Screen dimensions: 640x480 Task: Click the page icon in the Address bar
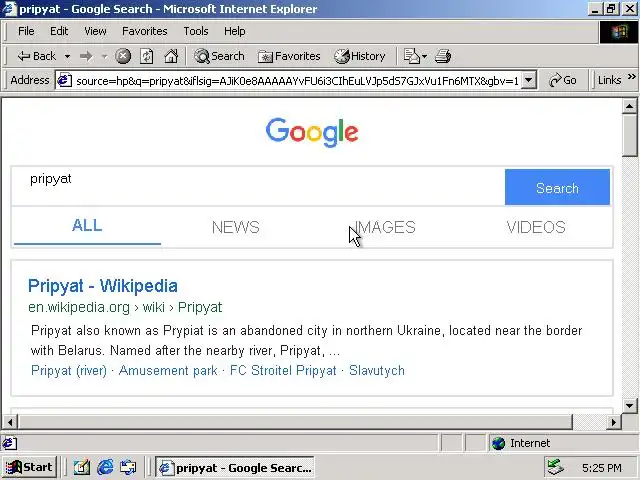coord(64,80)
